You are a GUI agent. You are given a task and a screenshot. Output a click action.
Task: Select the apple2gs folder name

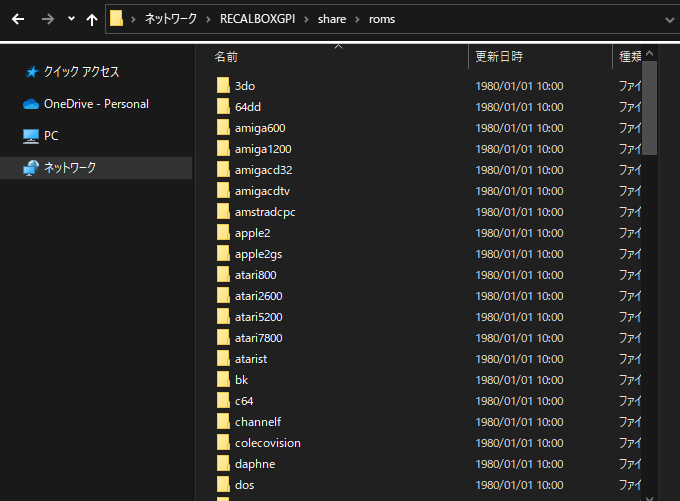pos(258,254)
